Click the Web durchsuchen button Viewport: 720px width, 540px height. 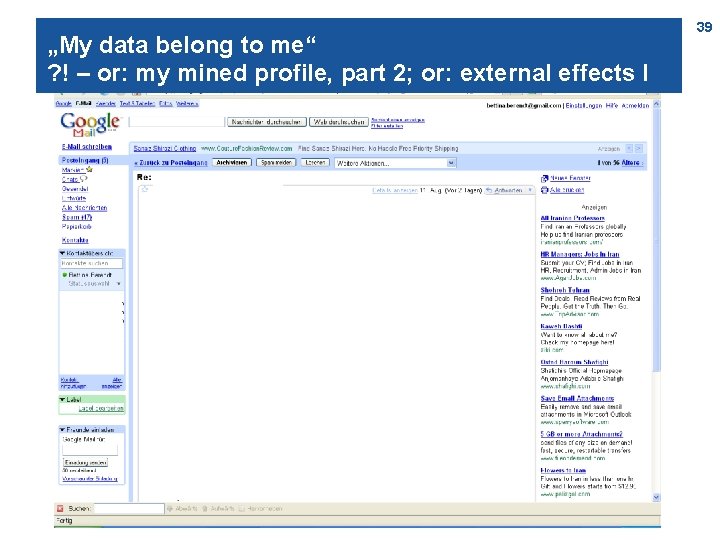pyautogui.click(x=339, y=122)
